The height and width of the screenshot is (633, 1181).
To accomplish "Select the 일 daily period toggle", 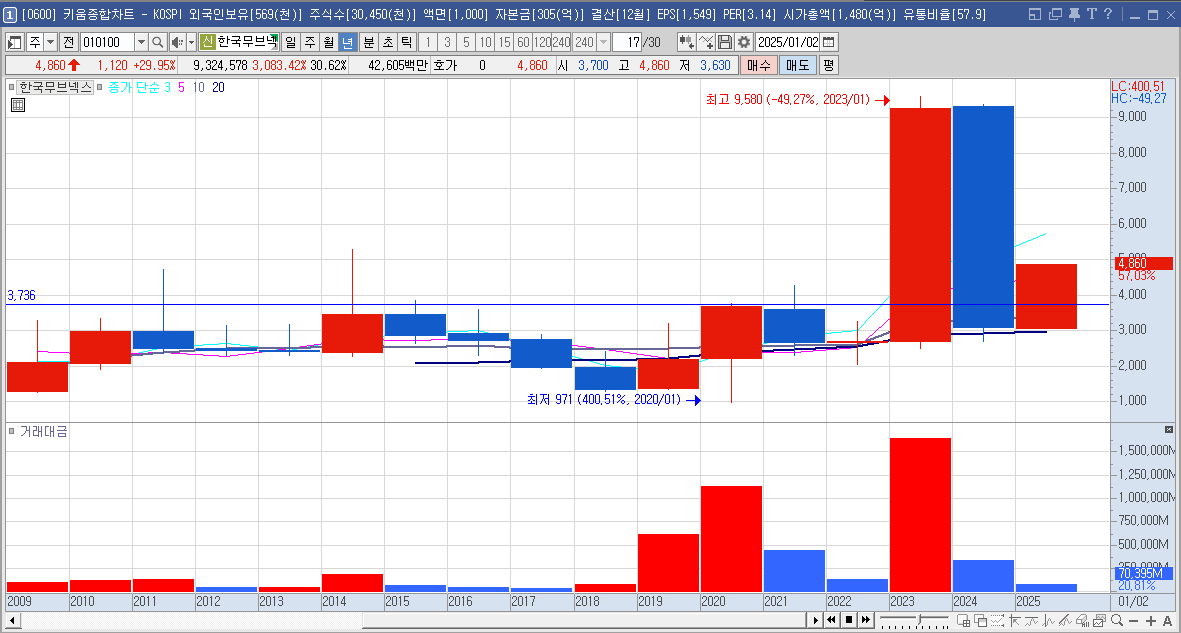I will click(290, 42).
